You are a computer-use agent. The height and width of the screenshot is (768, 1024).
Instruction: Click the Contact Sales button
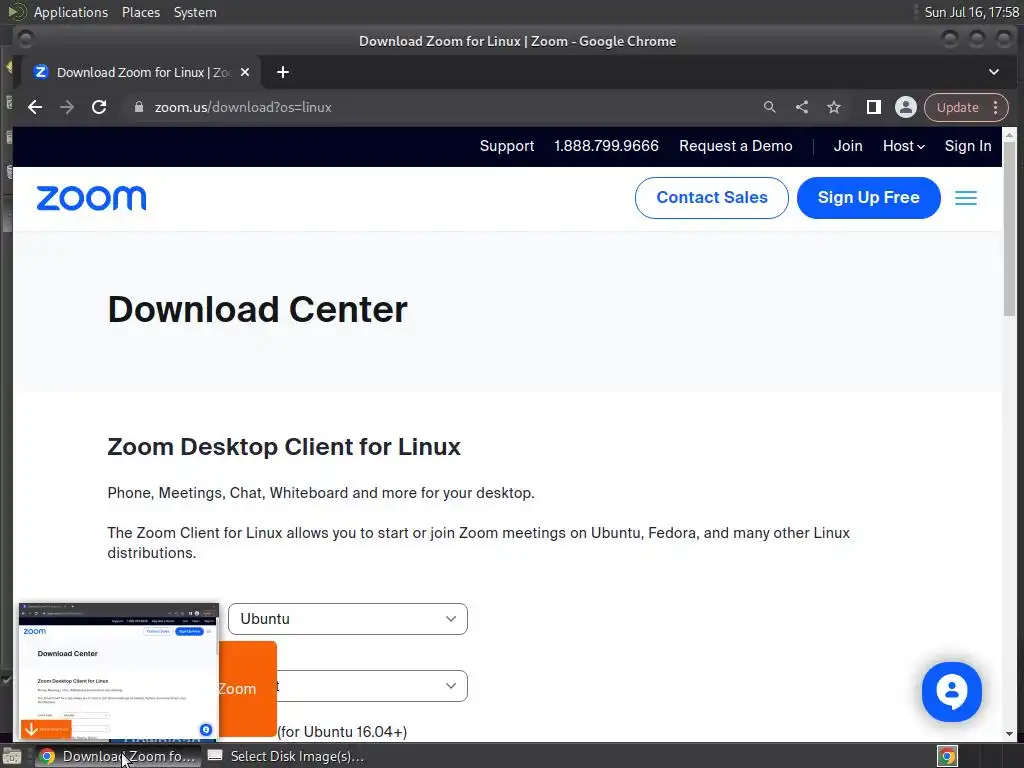pos(712,198)
